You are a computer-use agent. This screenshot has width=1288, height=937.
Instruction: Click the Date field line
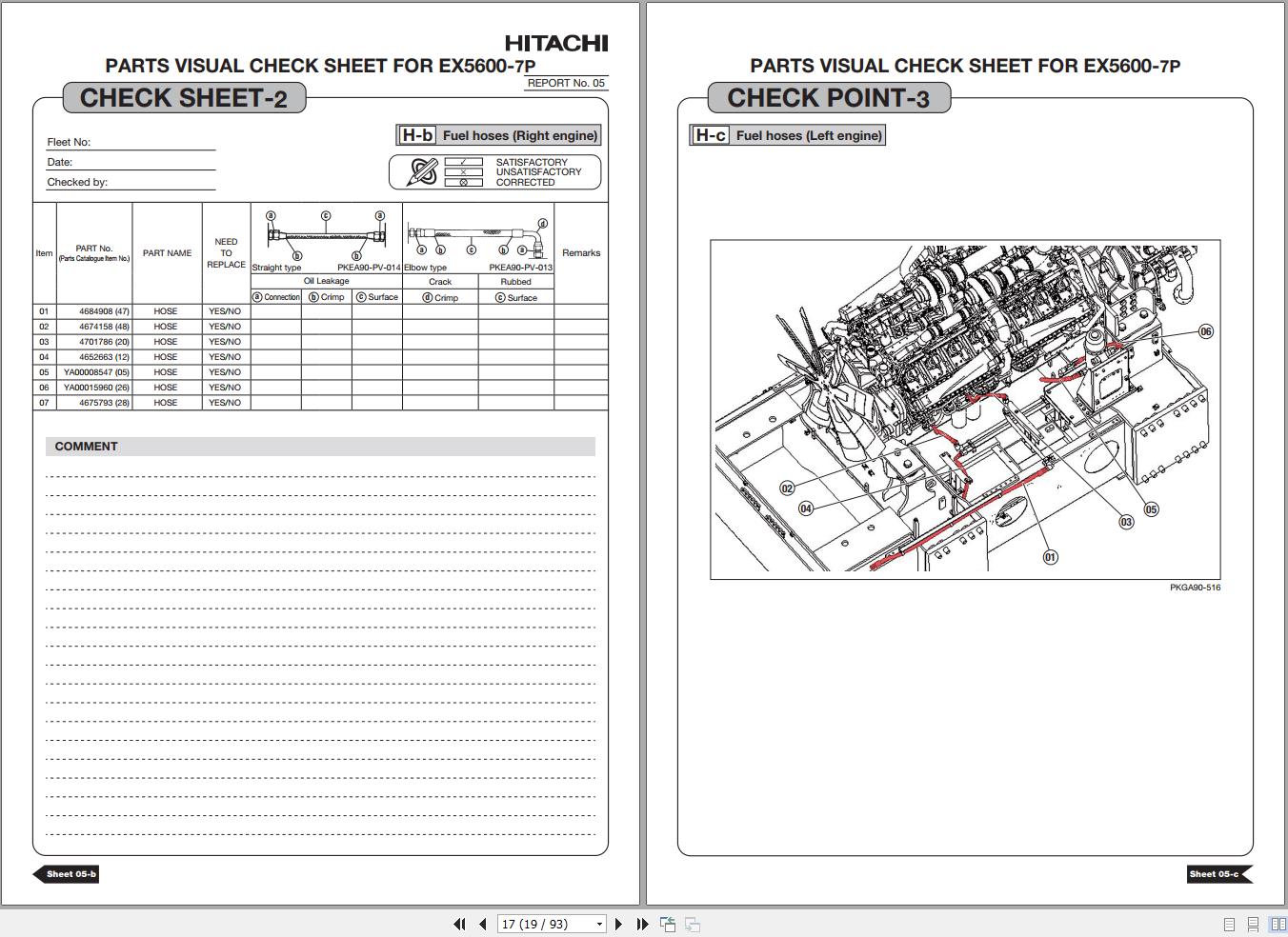pos(131,163)
